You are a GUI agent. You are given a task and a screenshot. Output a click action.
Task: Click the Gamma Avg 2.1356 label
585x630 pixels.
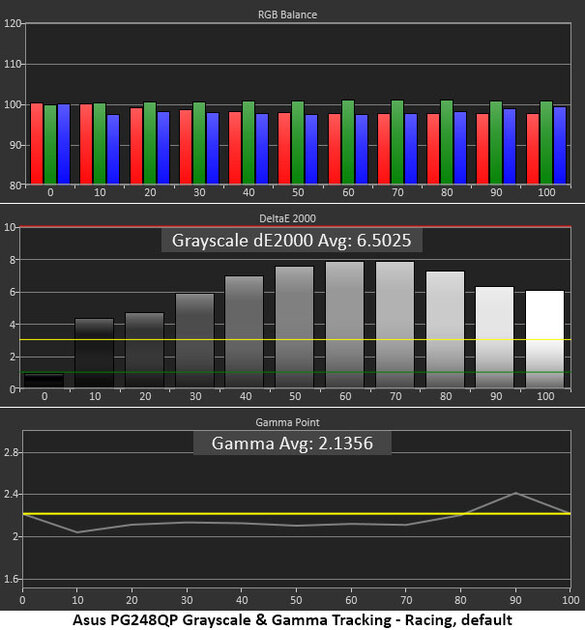pyautogui.click(x=292, y=443)
